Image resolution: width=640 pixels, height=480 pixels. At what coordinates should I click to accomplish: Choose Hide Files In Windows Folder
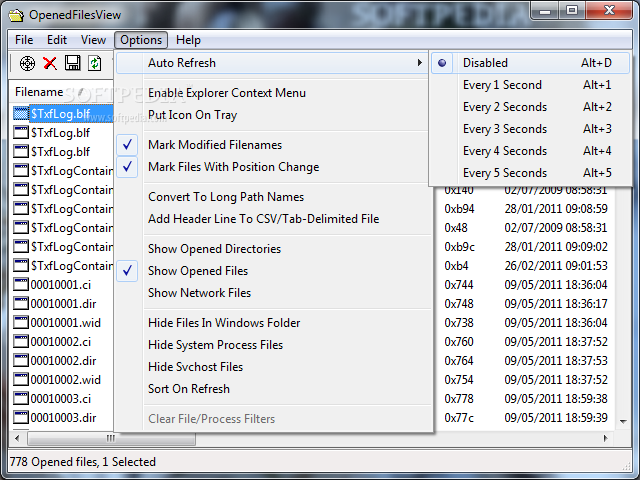point(273,323)
